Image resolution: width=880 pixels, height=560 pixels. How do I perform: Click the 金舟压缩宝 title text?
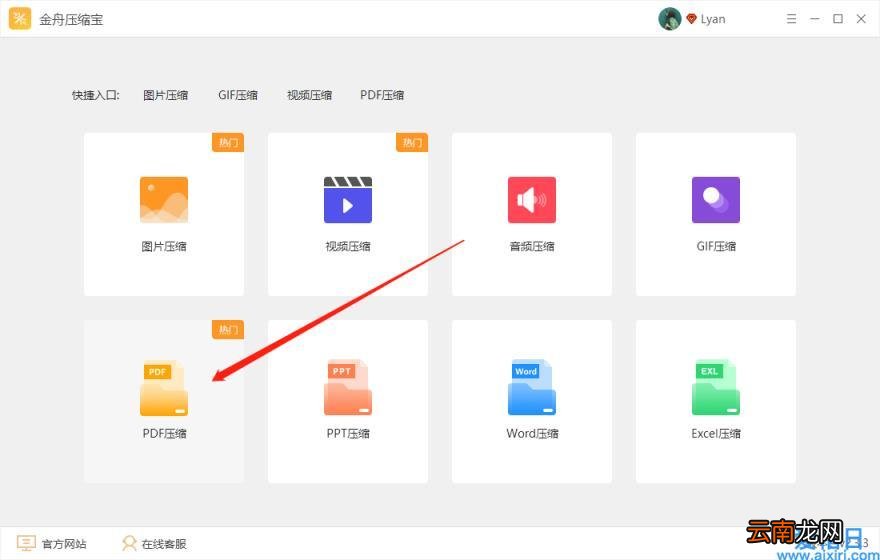point(71,20)
